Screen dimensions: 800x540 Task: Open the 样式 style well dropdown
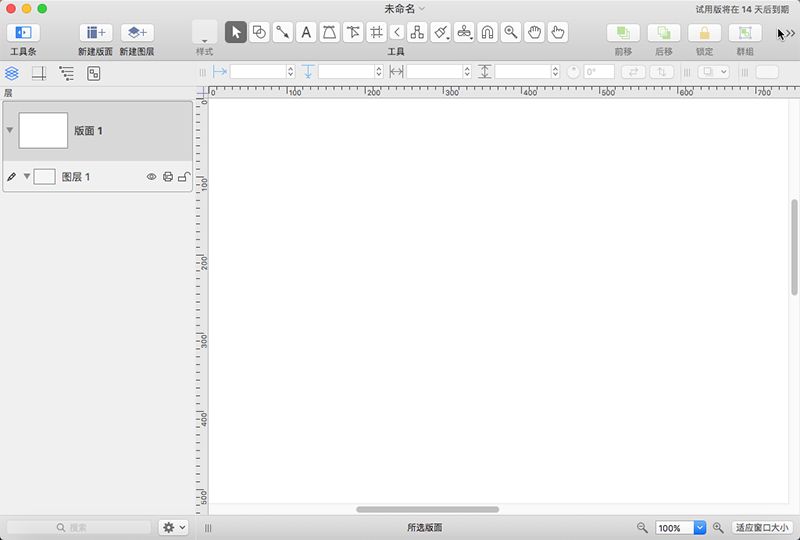[205, 33]
